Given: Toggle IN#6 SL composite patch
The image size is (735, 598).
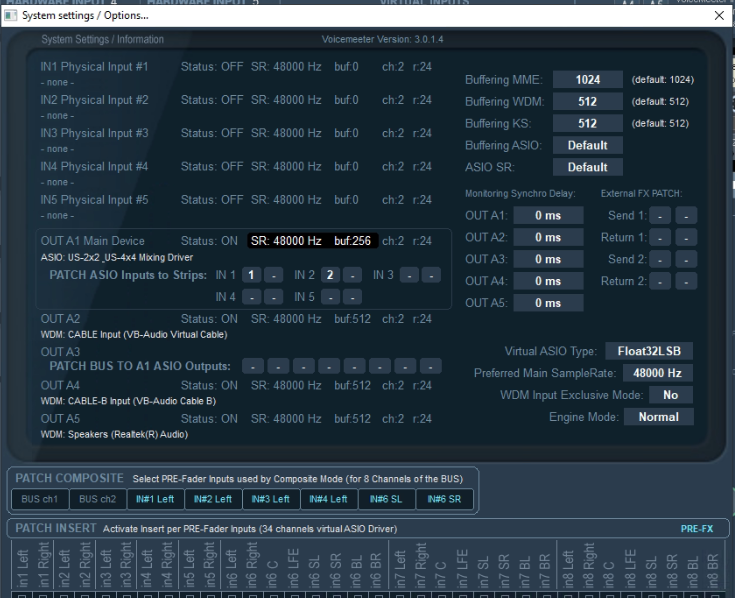Looking at the screenshot, I should pyautogui.click(x=386, y=499).
